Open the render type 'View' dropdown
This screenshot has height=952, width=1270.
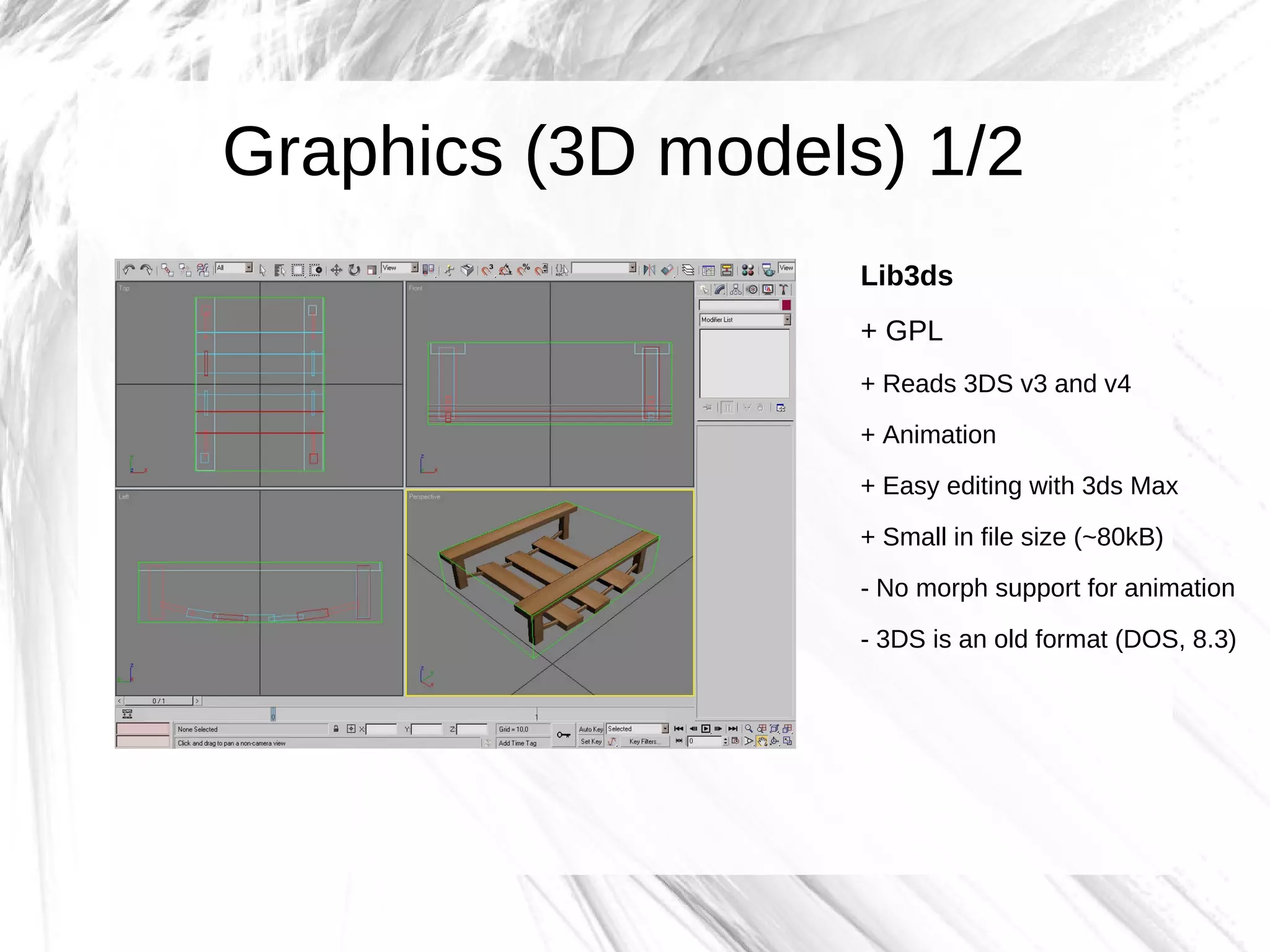[x=786, y=268]
